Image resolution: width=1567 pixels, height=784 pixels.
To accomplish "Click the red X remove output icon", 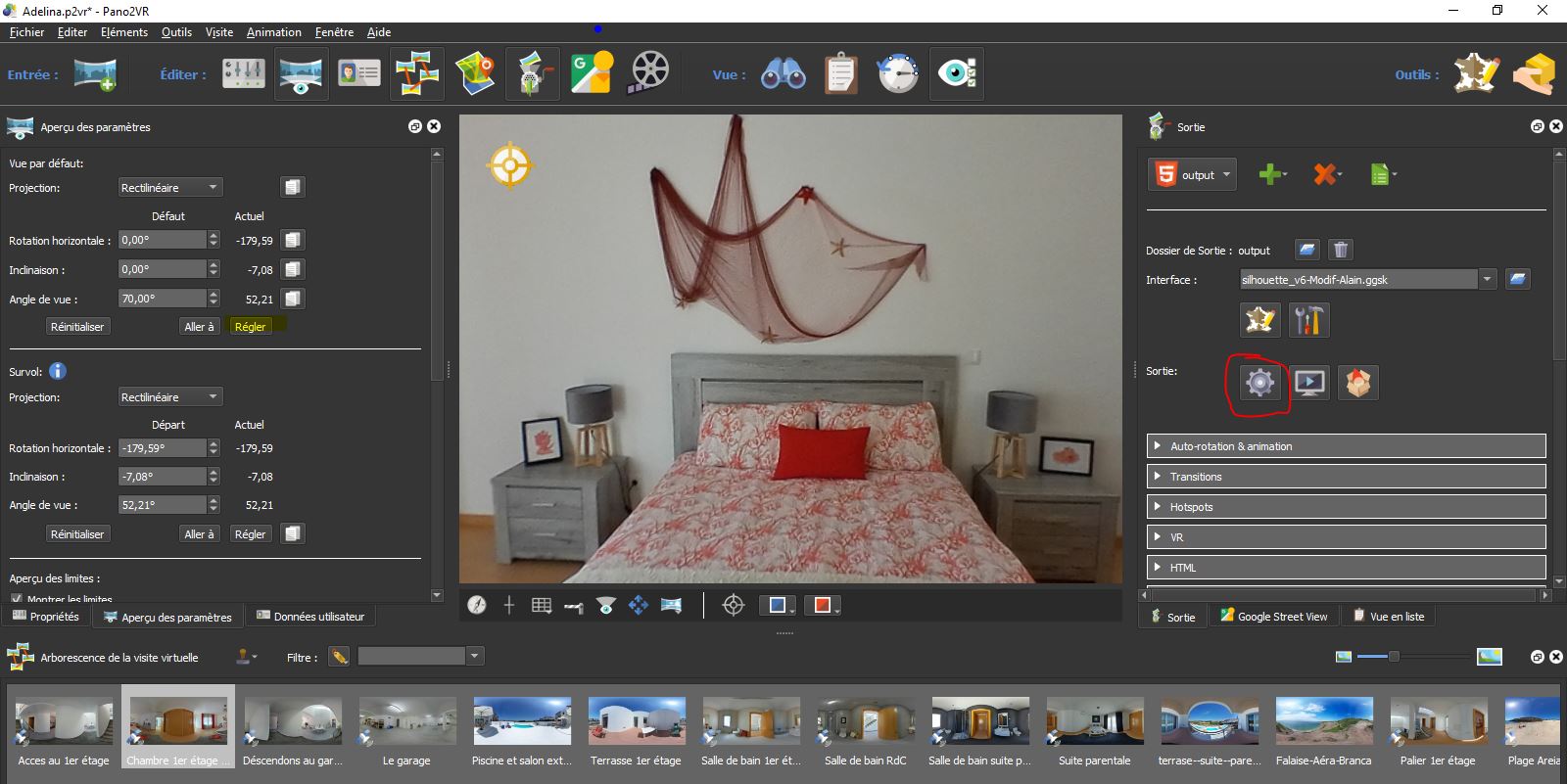I will [1325, 174].
